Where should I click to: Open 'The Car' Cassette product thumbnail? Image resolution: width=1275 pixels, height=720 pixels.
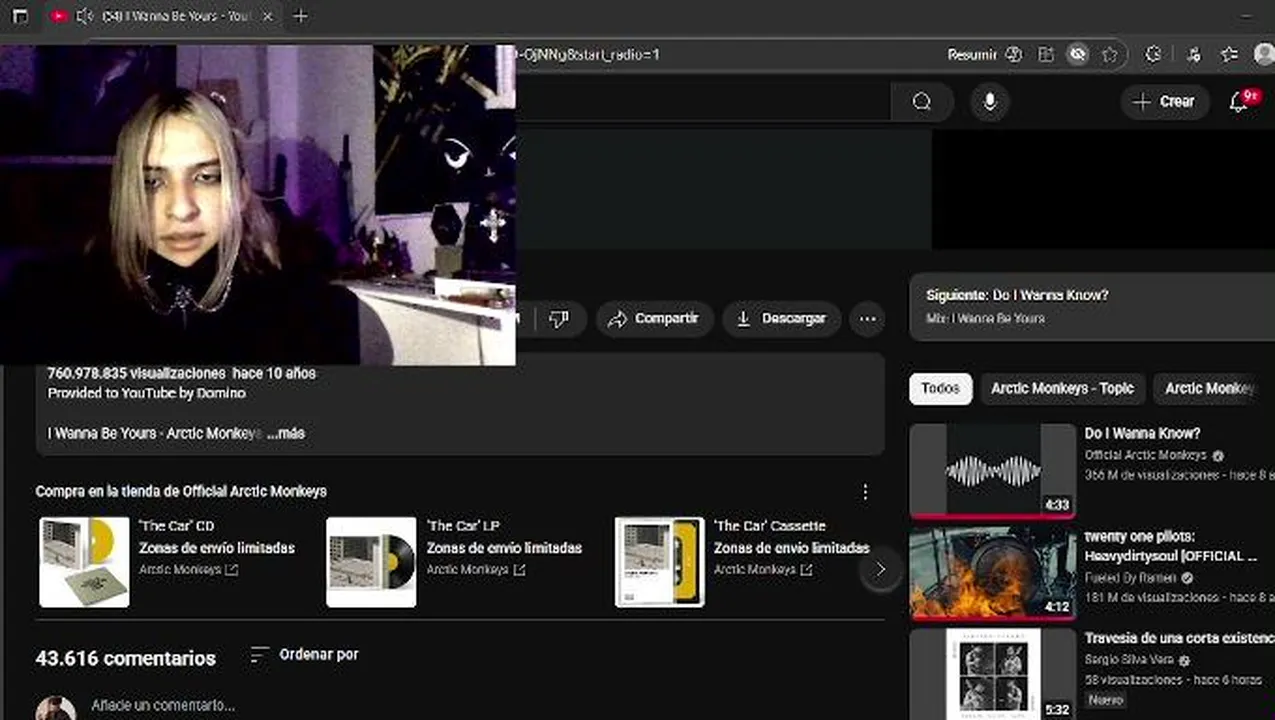pos(659,562)
